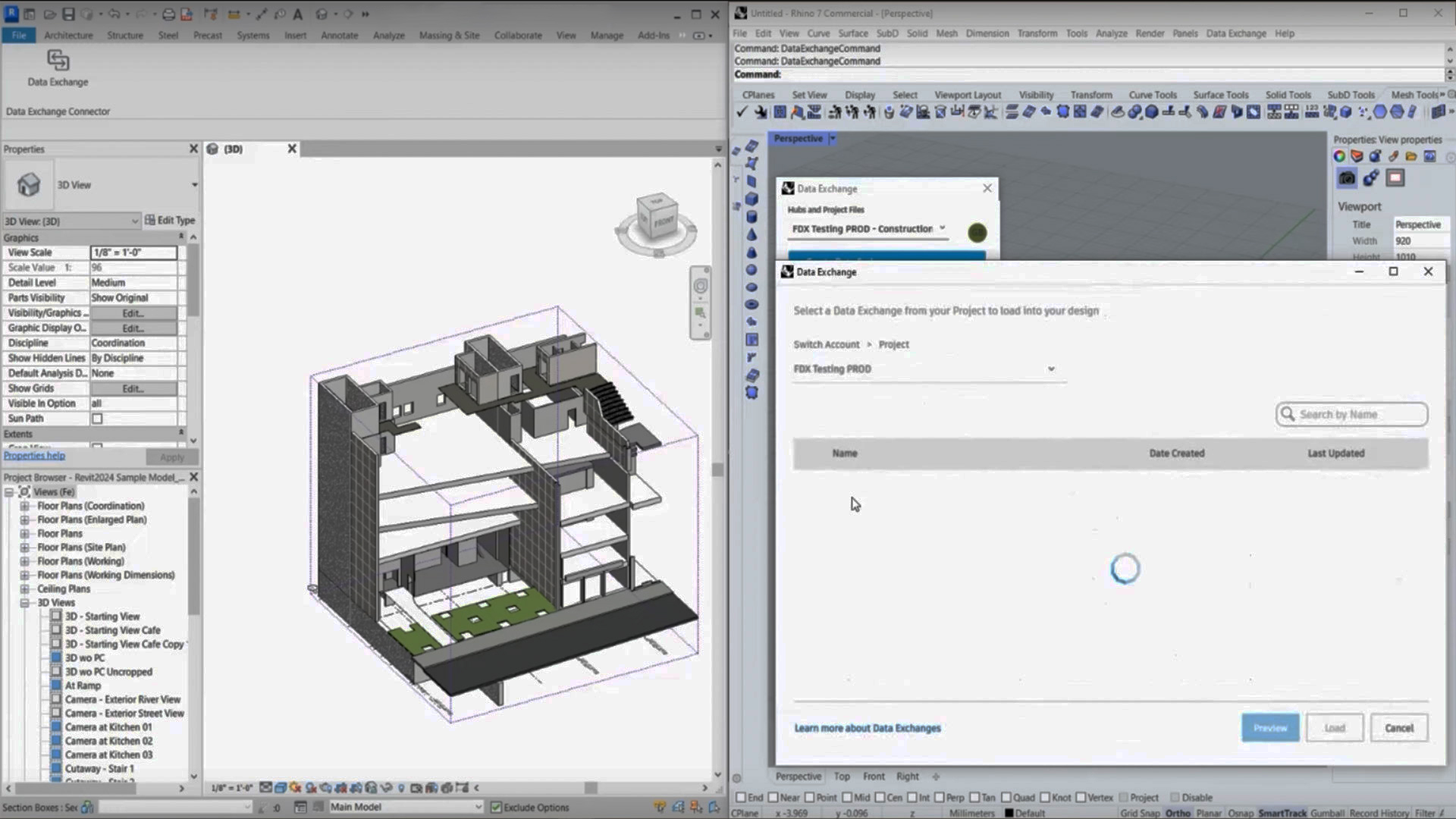Screen dimensions: 1456x819
Task: Click Revit zoom region icon in navigation bar
Action: [x=701, y=313]
